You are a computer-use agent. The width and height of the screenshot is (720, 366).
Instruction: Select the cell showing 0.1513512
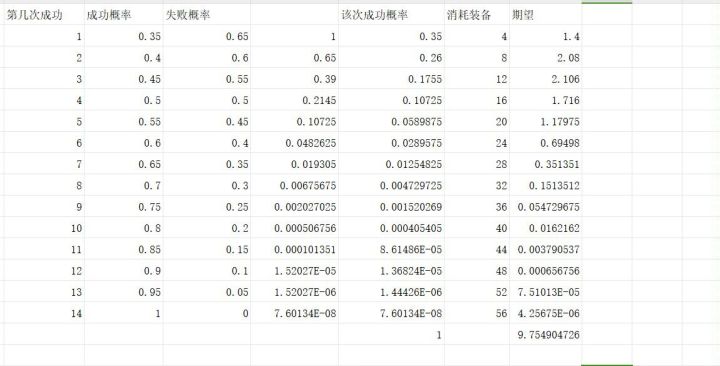tap(546, 186)
